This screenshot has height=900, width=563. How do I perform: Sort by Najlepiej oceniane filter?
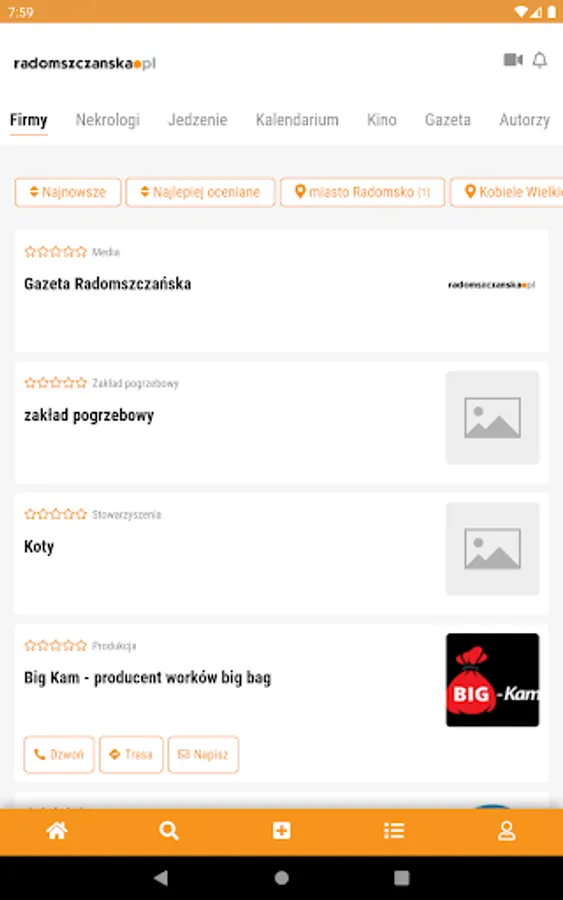pyautogui.click(x=200, y=192)
